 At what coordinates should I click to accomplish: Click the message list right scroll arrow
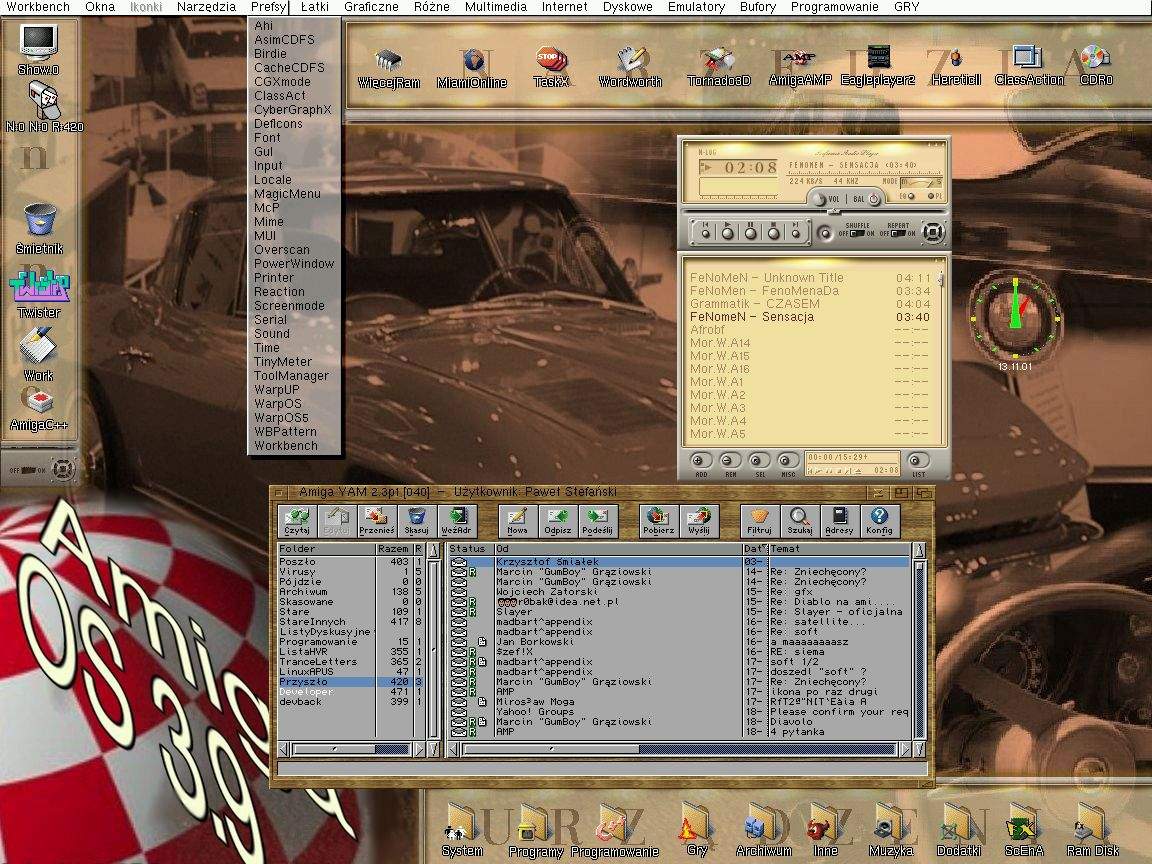pos(905,749)
